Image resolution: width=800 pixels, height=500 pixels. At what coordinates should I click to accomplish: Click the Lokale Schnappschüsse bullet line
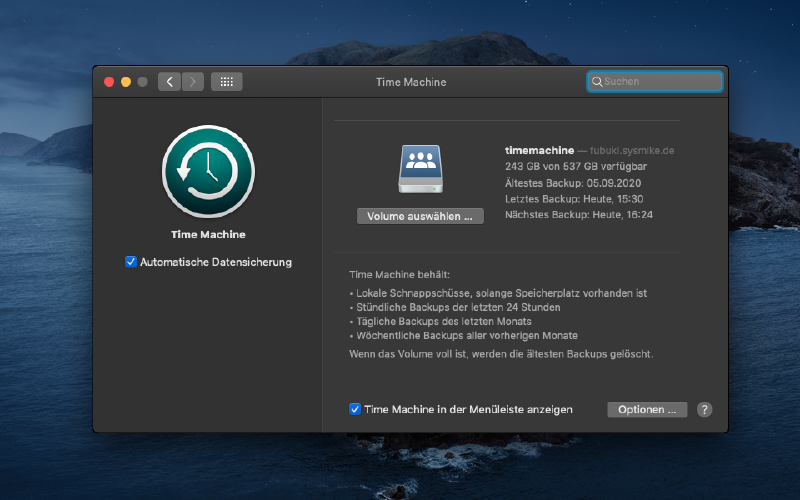pos(498,293)
